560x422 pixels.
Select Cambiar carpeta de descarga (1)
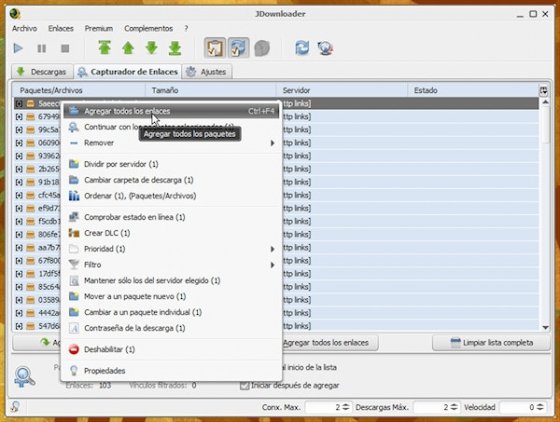[171, 180]
